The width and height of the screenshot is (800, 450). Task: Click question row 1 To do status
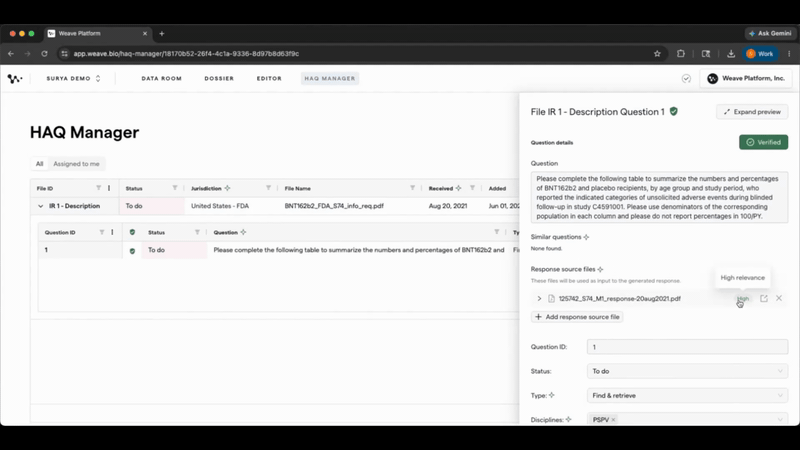pos(174,250)
